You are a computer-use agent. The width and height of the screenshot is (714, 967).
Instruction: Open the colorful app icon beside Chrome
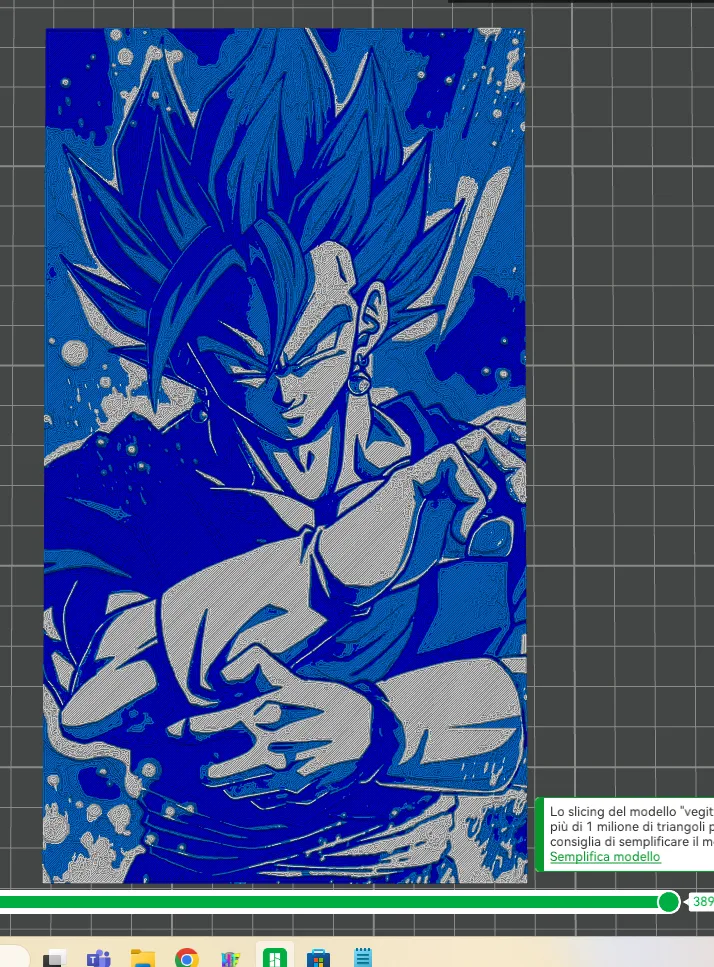pyautogui.click(x=231, y=960)
